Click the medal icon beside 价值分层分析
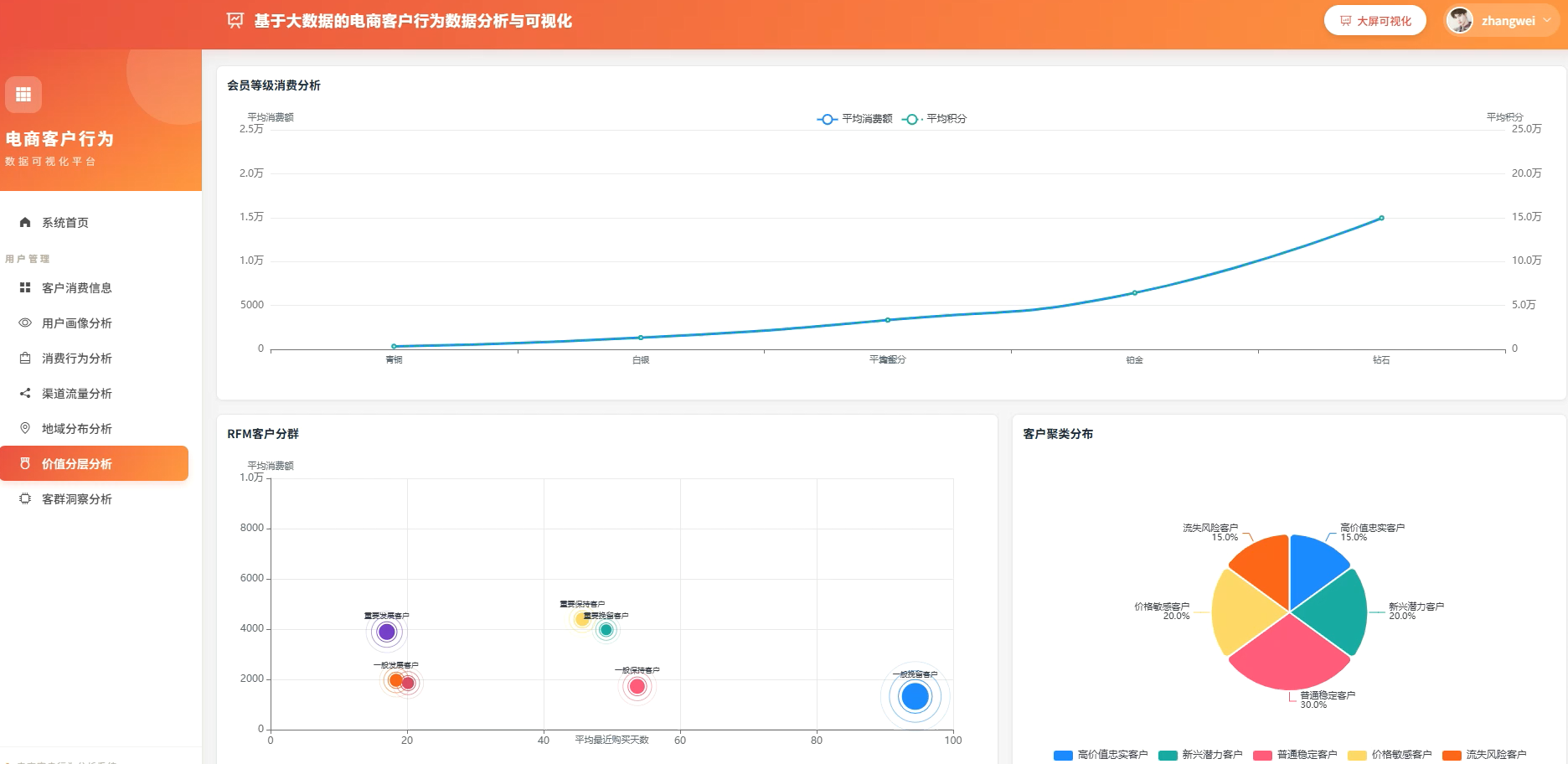Screen dimensions: 1568x764 25,463
